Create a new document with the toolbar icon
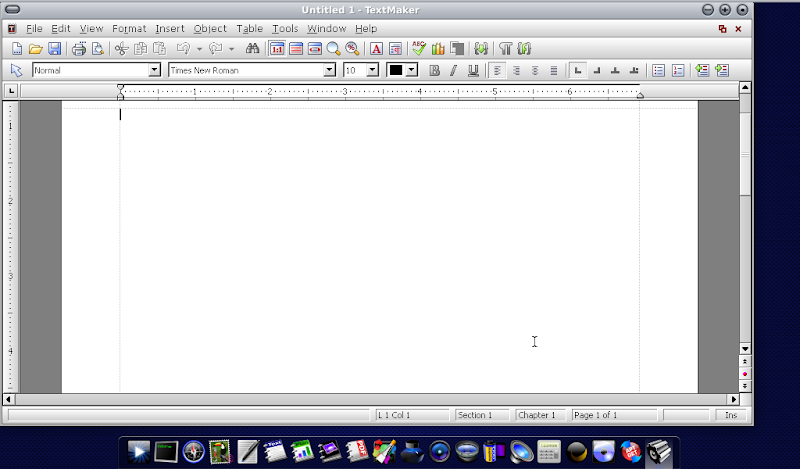 coord(17,49)
